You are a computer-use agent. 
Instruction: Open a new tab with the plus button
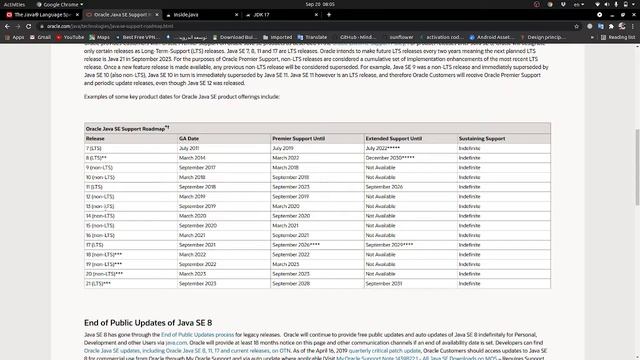(329, 15)
